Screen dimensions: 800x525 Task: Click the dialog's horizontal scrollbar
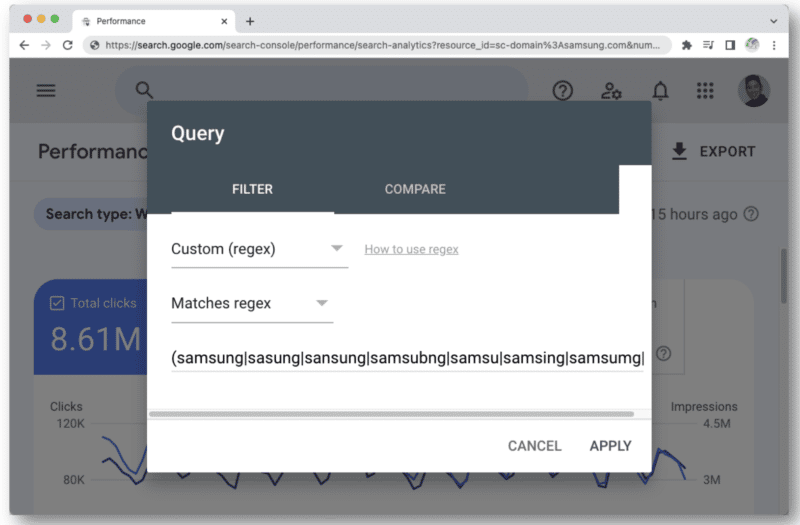pyautogui.click(x=390, y=413)
